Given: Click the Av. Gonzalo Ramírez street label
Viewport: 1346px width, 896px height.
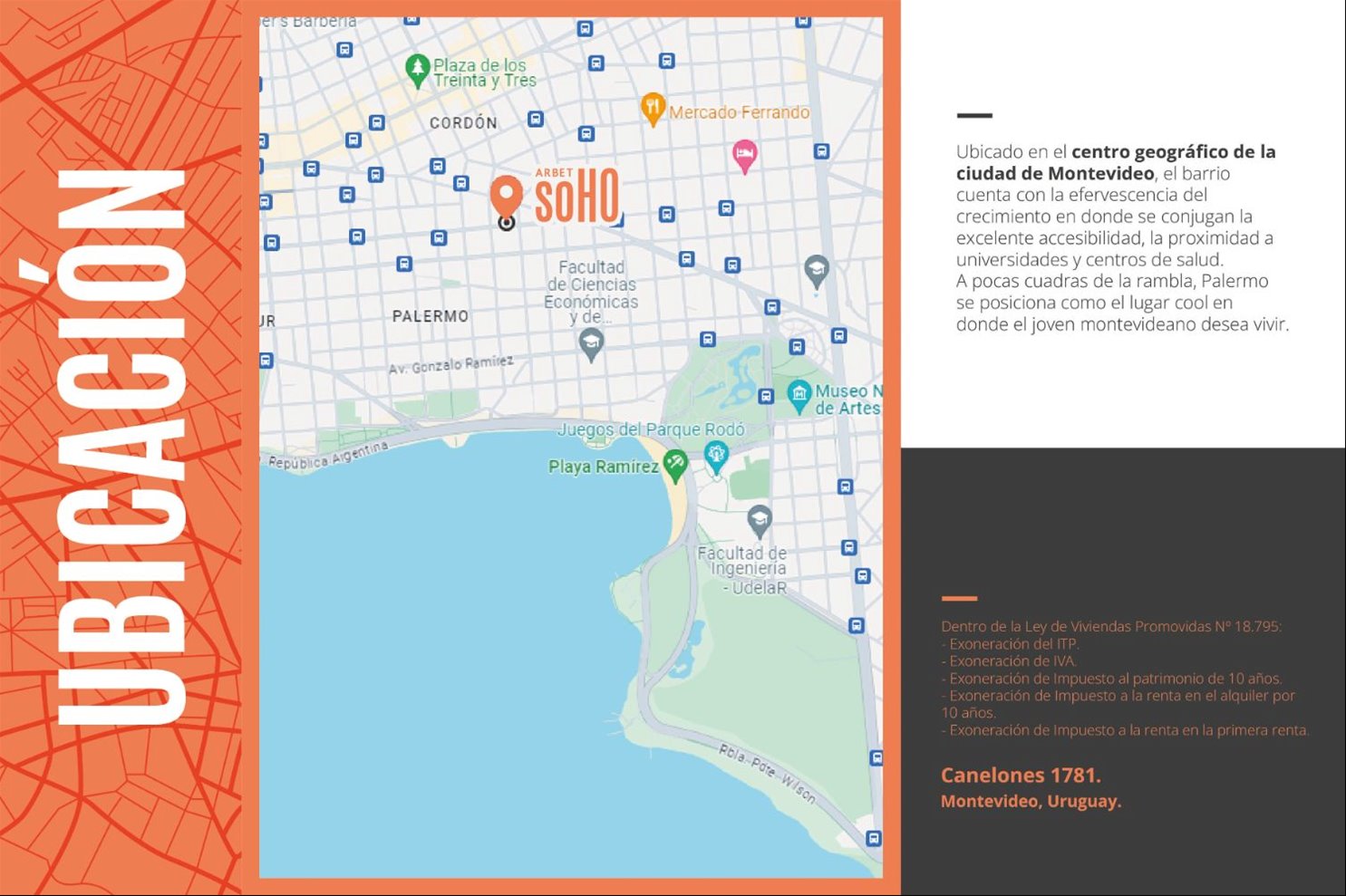Looking at the screenshot, I should point(451,365).
